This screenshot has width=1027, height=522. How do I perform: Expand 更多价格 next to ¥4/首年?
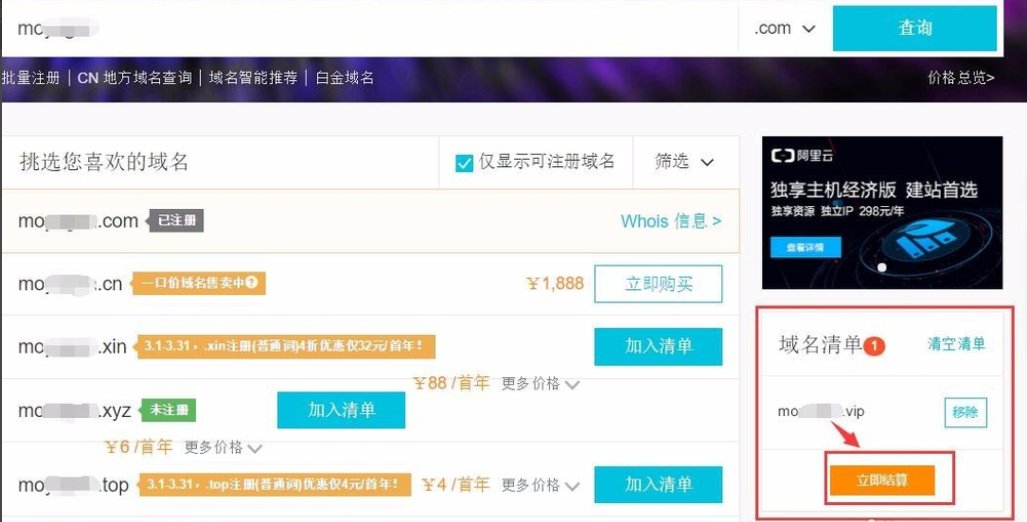(540, 485)
